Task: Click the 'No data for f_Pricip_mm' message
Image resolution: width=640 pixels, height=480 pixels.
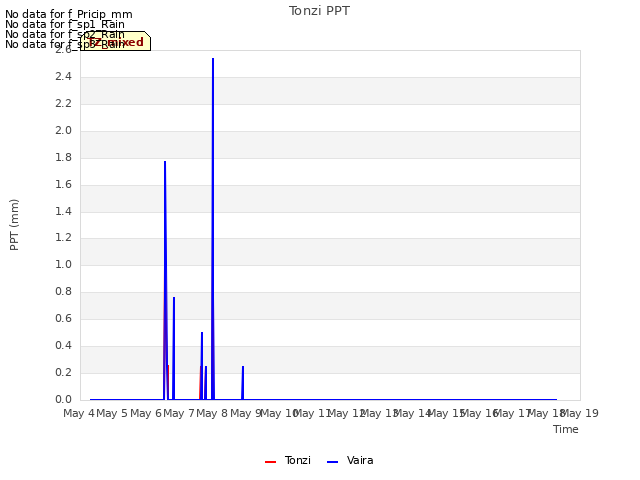Action: [x=69, y=14]
